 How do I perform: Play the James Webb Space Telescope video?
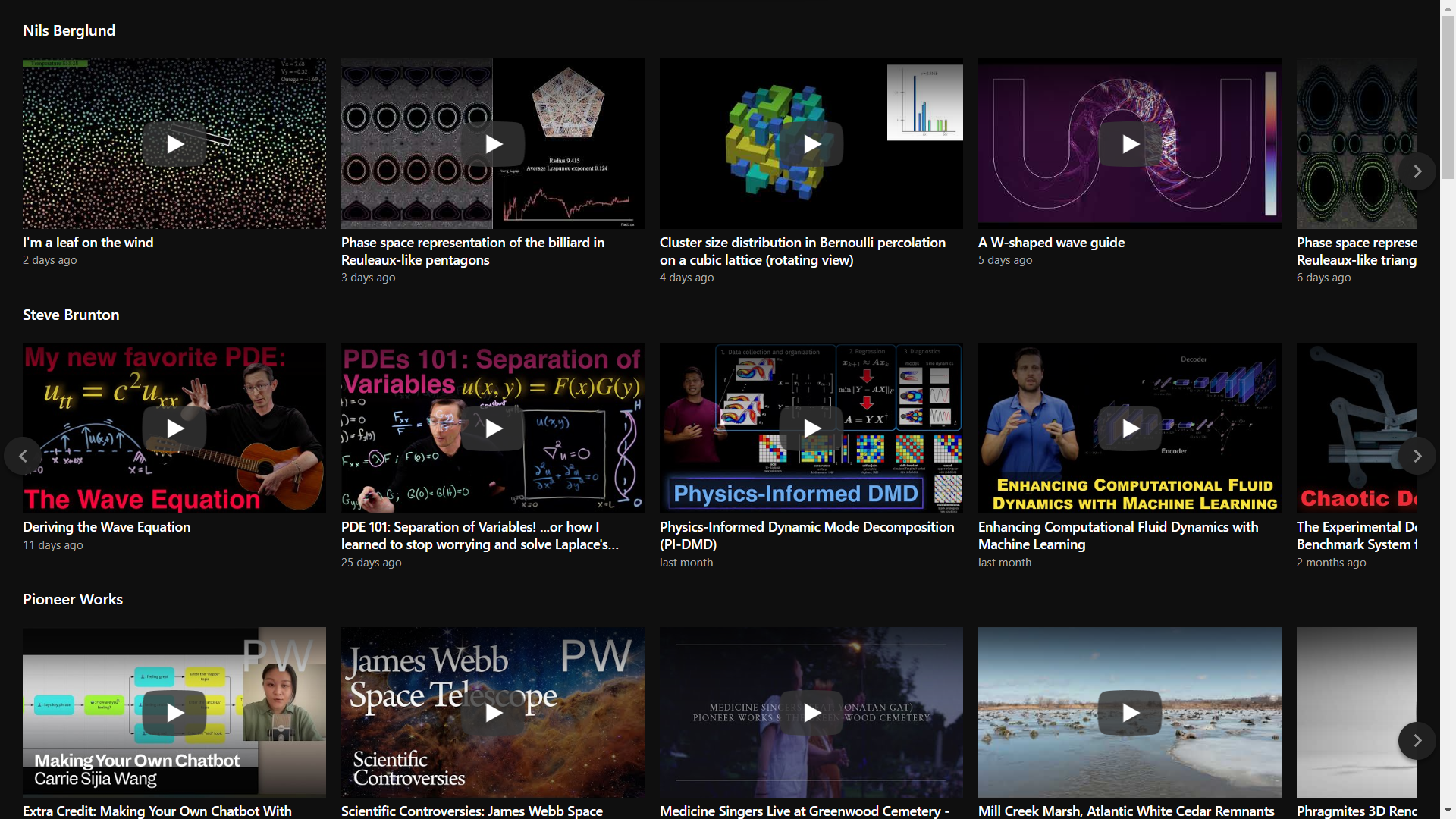[493, 713]
